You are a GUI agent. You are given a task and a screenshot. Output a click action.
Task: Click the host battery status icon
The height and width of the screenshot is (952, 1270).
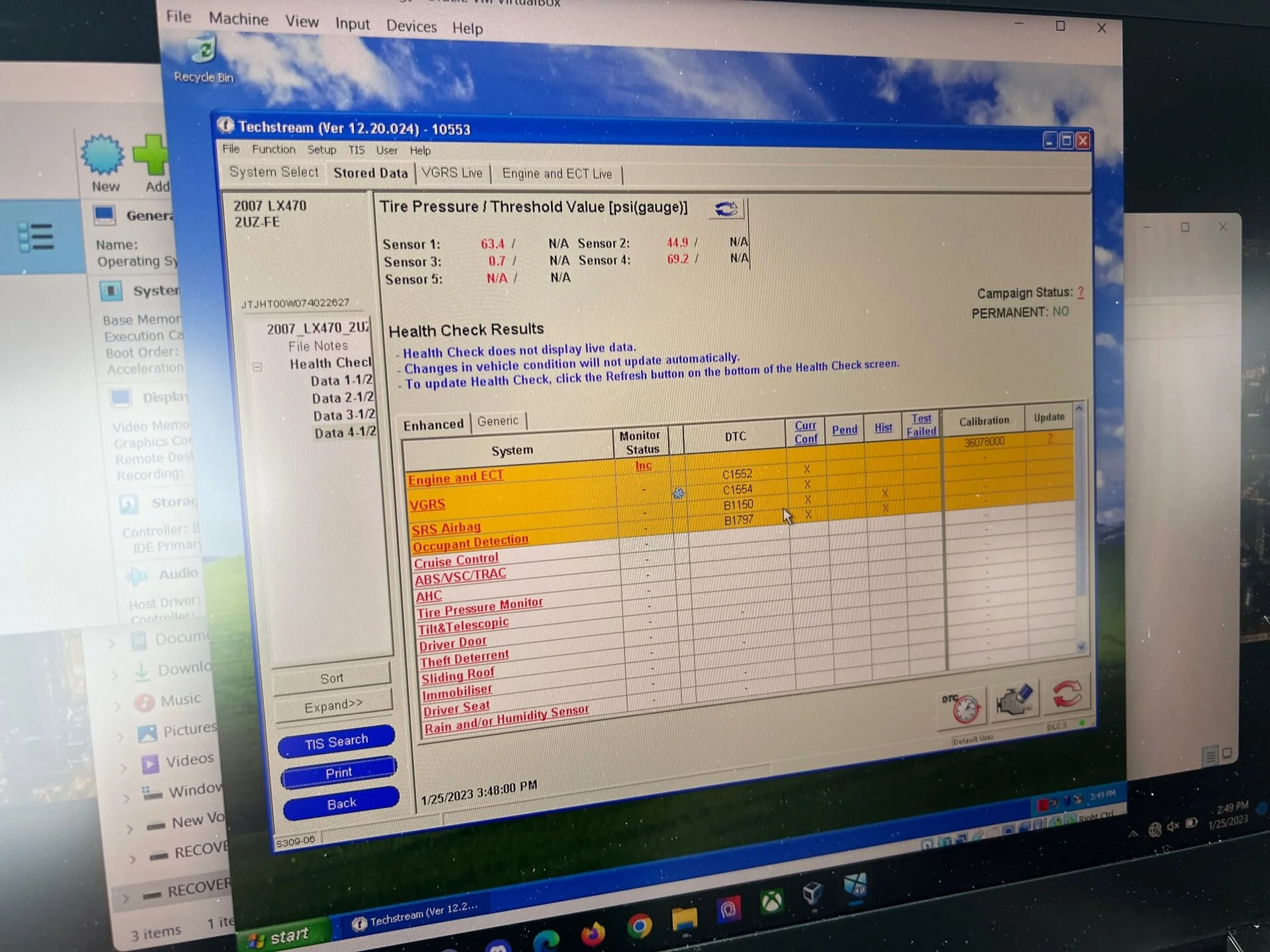[x=1192, y=823]
